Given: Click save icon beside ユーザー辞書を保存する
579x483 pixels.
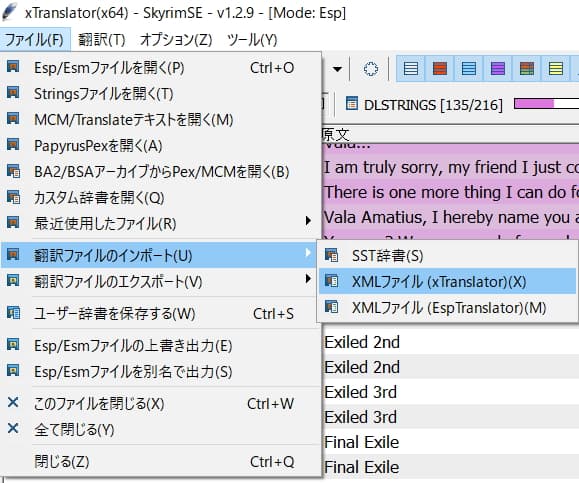Looking at the screenshot, I should click(x=13, y=313).
